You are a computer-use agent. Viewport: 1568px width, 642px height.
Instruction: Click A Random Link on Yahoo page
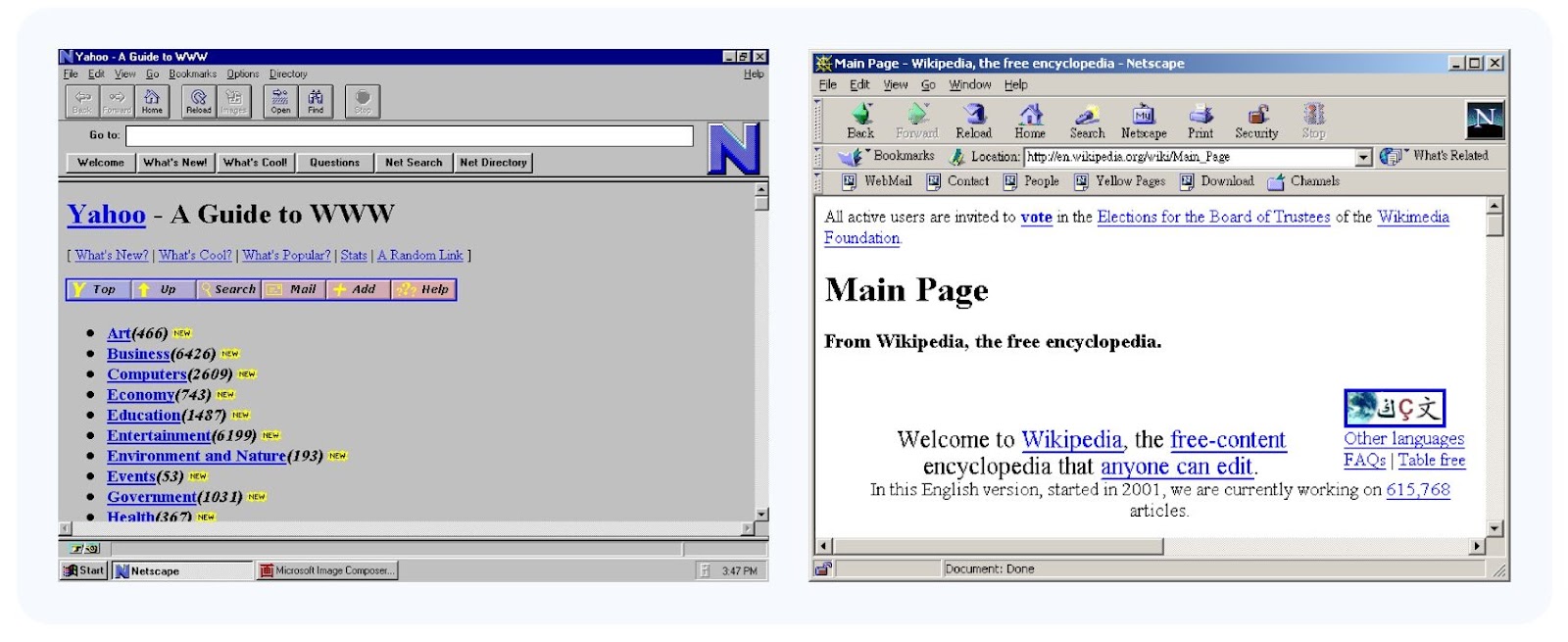pyautogui.click(x=420, y=255)
